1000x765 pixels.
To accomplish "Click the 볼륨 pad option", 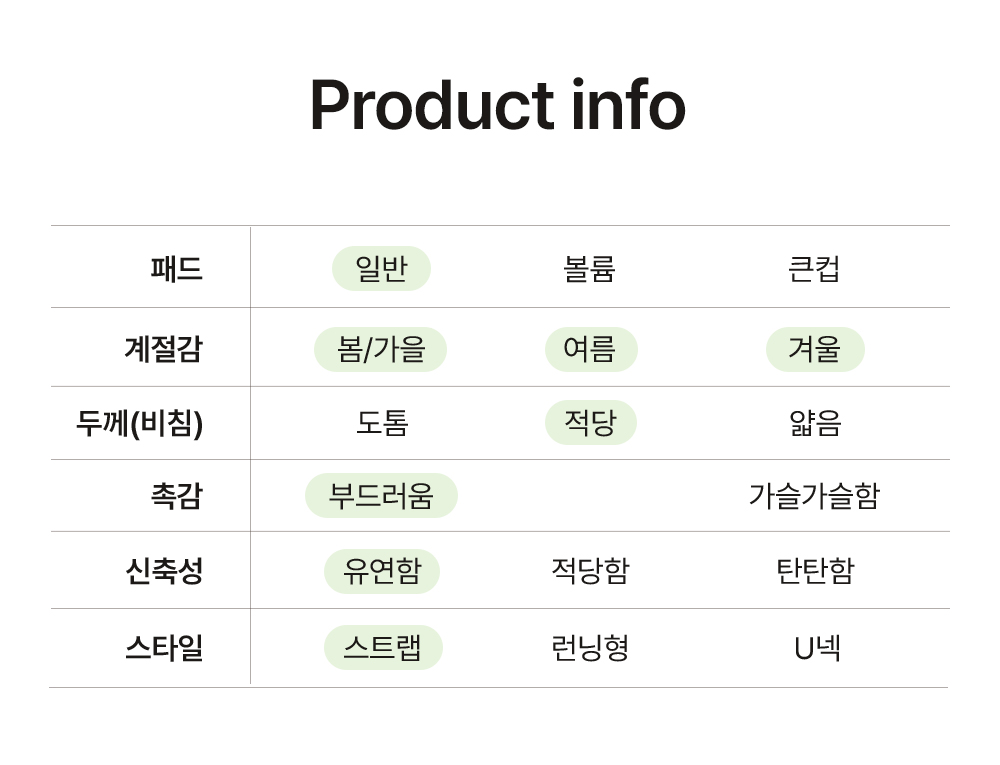I will pos(589,269).
